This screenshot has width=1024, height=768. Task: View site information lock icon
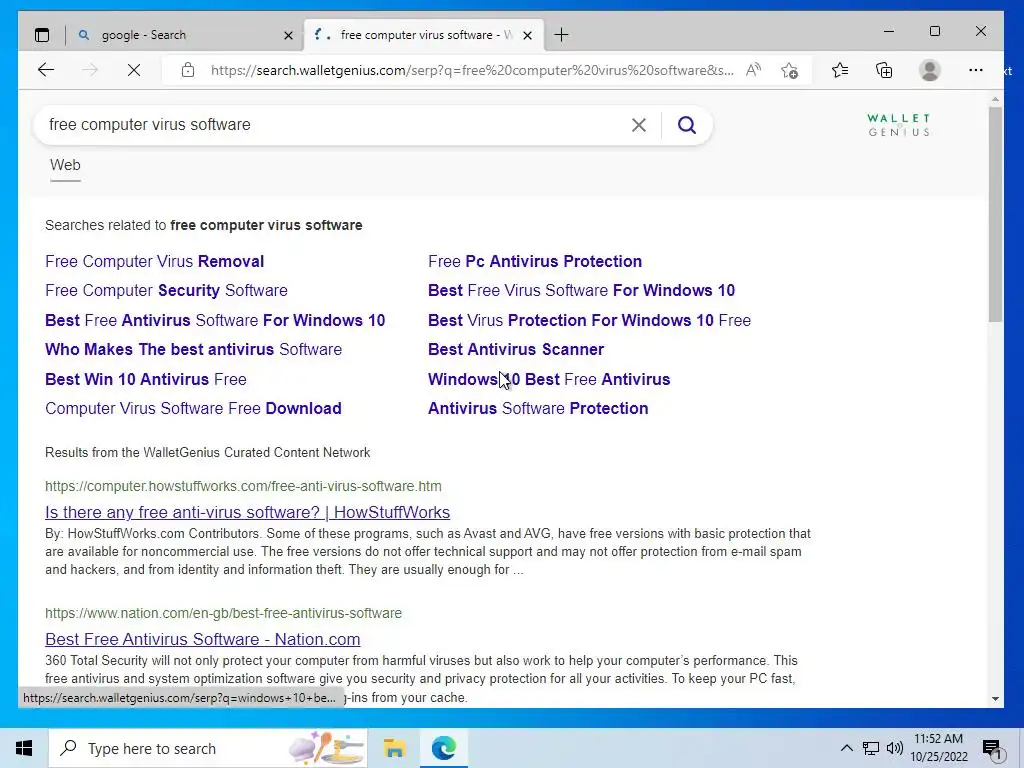188,70
